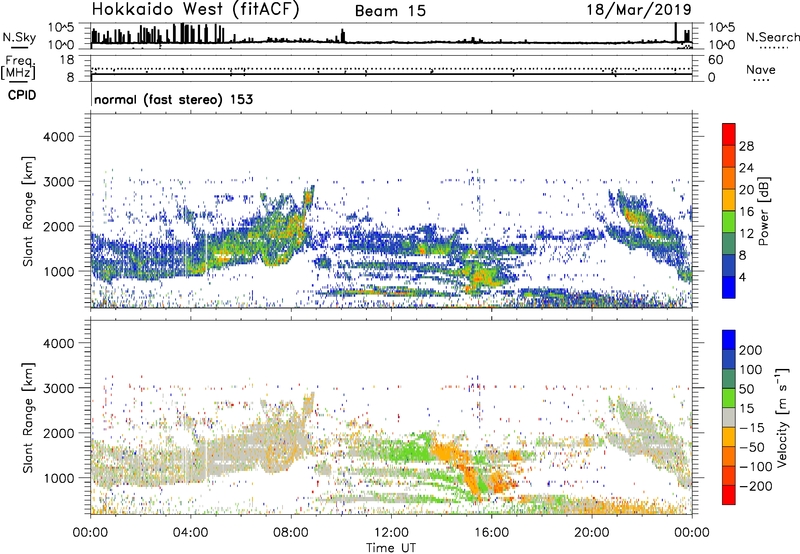800x554 pixels.
Task: Pick the light green Power segment between 12 and 16
Action: 729,222
